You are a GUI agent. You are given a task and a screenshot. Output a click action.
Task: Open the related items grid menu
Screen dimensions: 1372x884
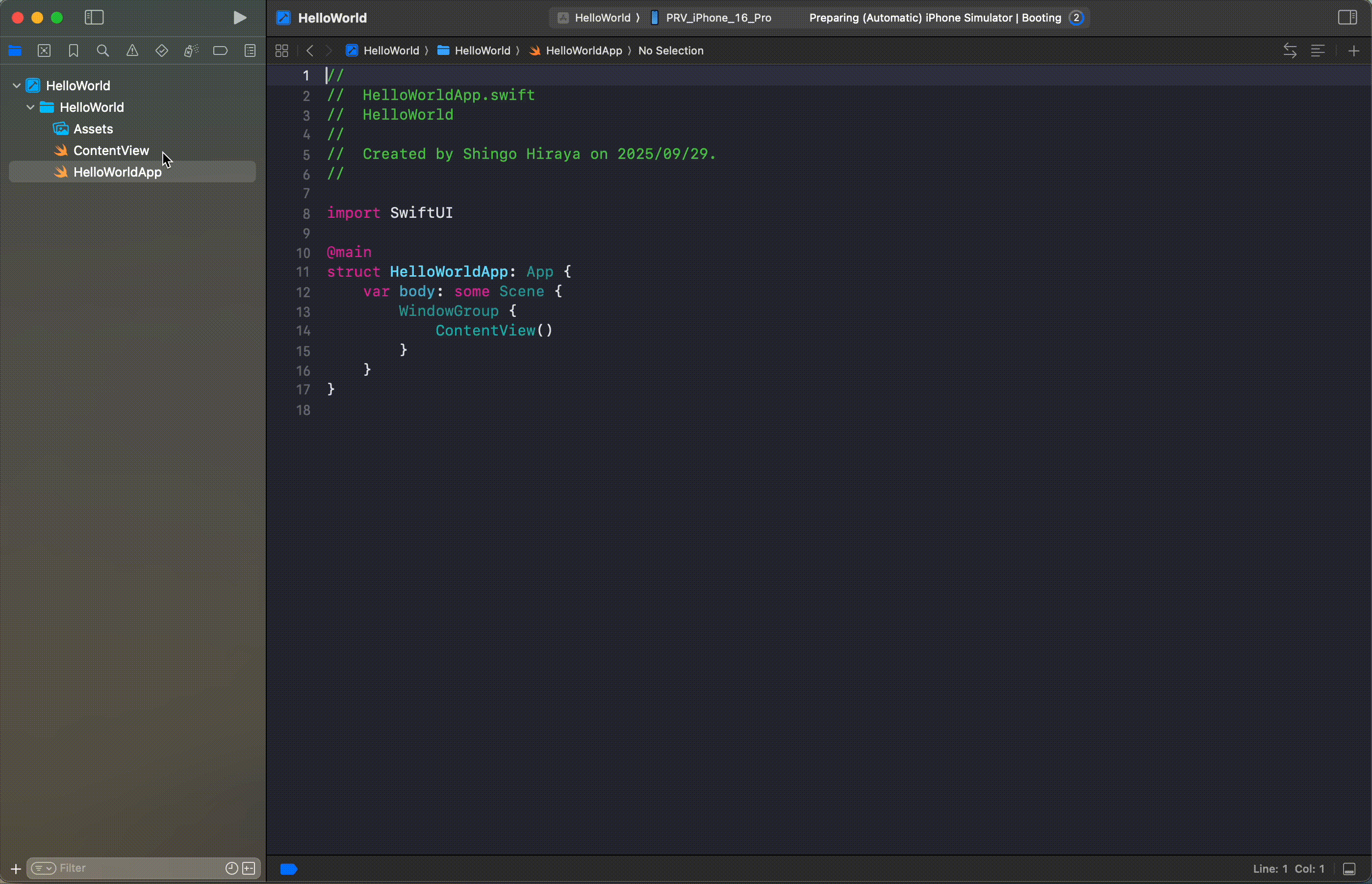point(282,51)
